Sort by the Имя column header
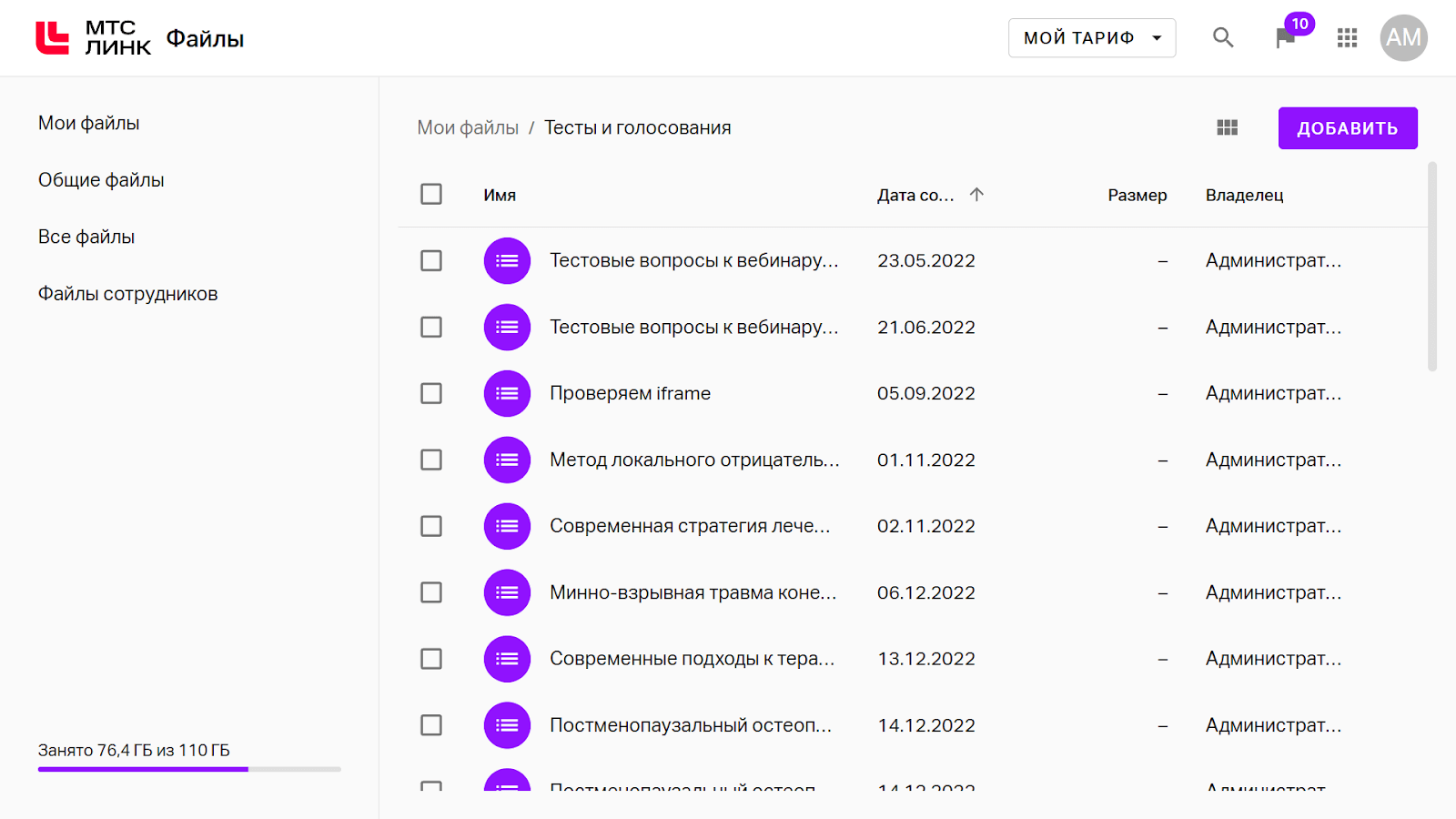 coord(500,195)
